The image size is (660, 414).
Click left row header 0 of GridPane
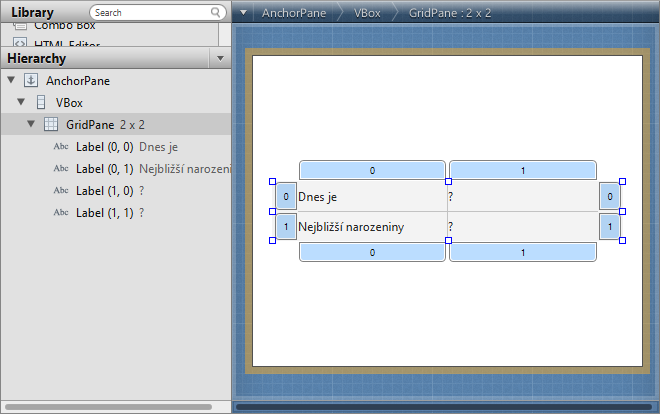[286, 196]
